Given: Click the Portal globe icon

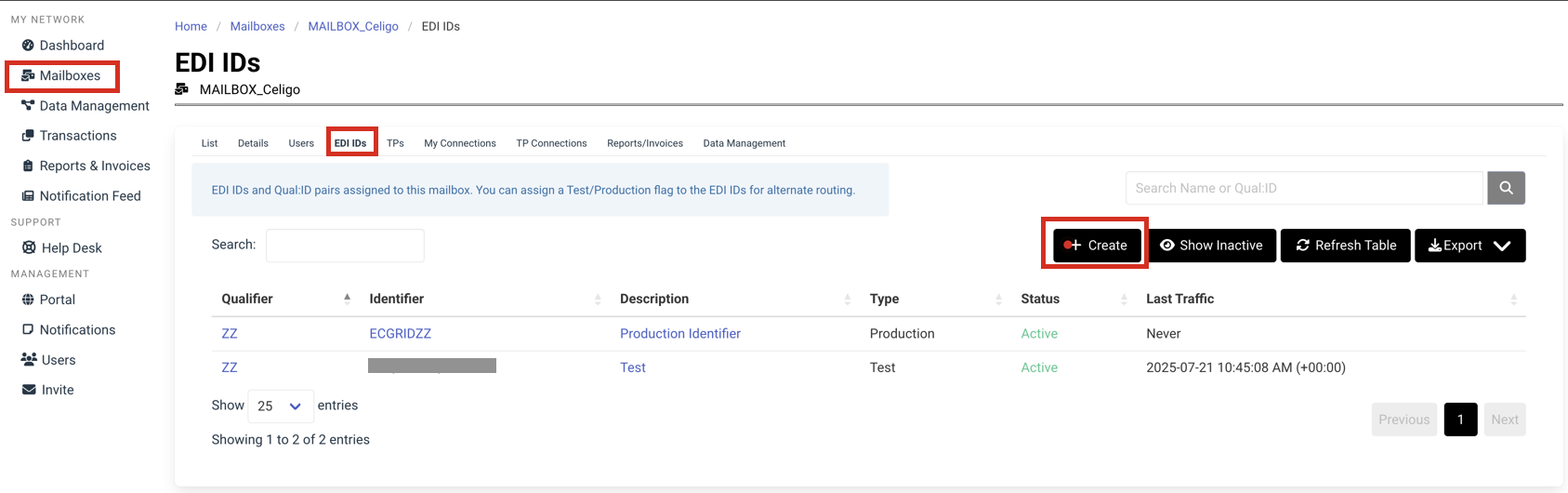Looking at the screenshot, I should coord(28,300).
